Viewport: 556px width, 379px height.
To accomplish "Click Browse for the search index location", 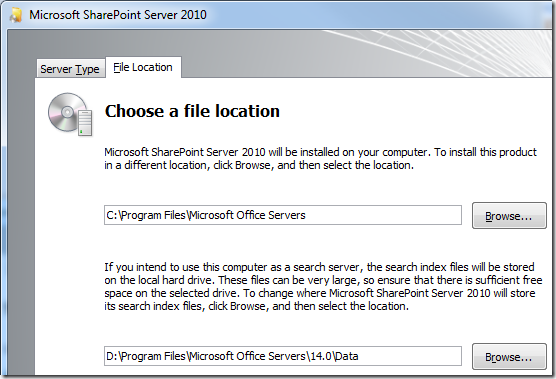I will [x=509, y=356].
